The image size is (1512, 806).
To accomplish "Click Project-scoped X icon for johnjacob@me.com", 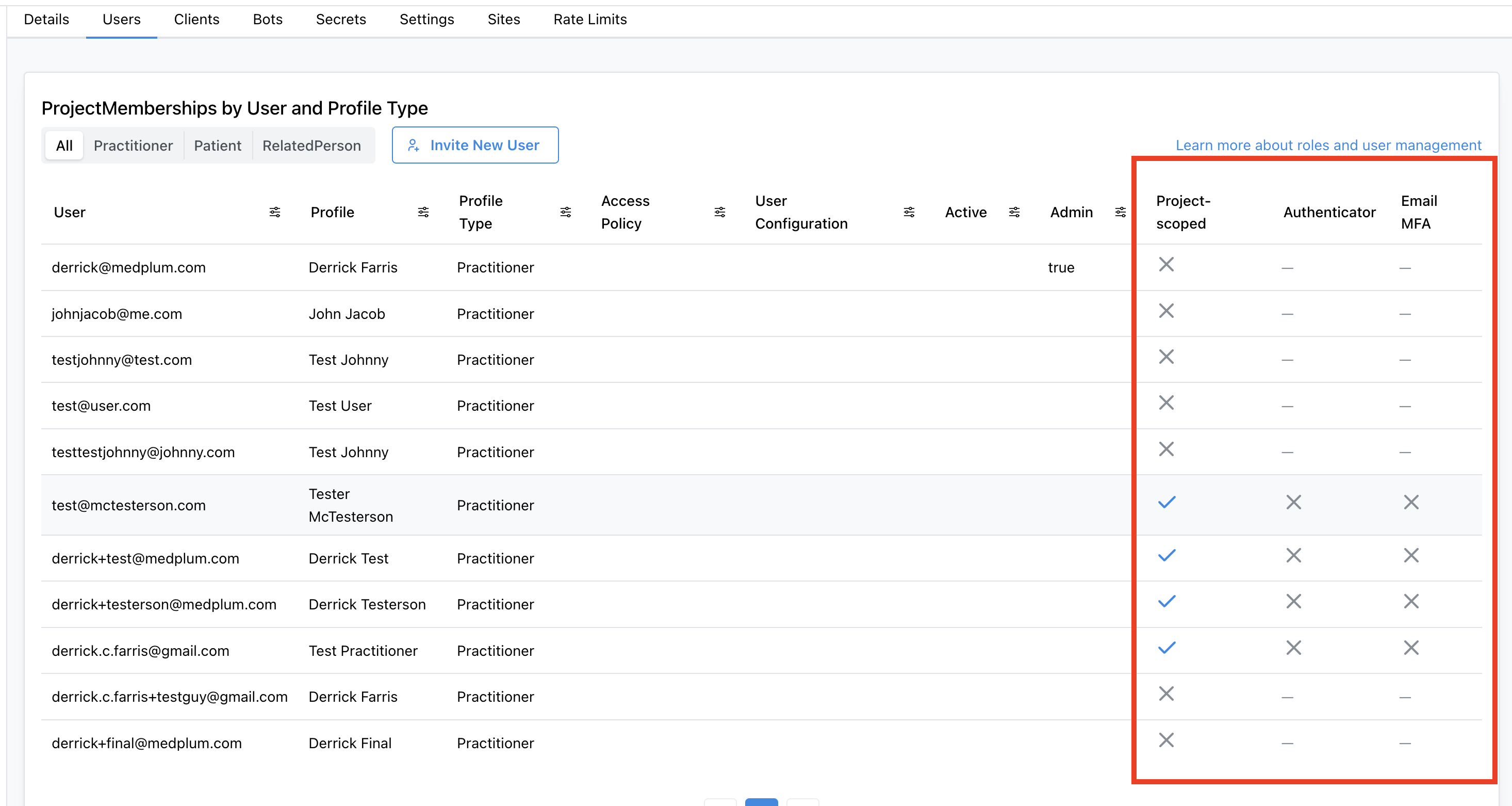I will 1166,311.
